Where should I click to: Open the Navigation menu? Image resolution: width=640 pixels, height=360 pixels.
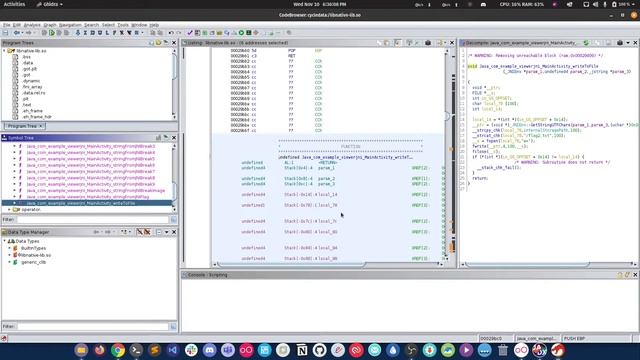pyautogui.click(x=70, y=25)
